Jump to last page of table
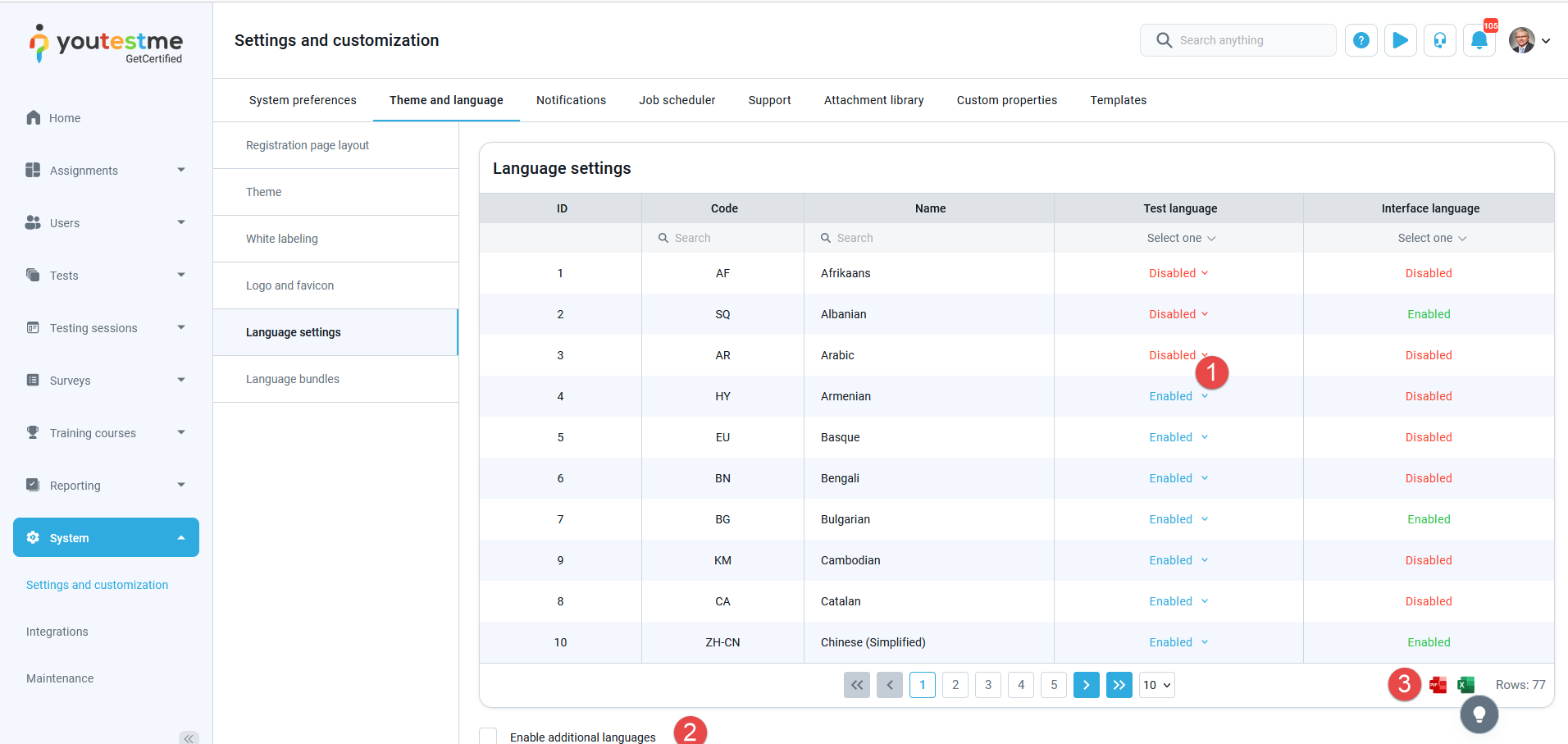This screenshot has height=744, width=1568. click(1119, 685)
